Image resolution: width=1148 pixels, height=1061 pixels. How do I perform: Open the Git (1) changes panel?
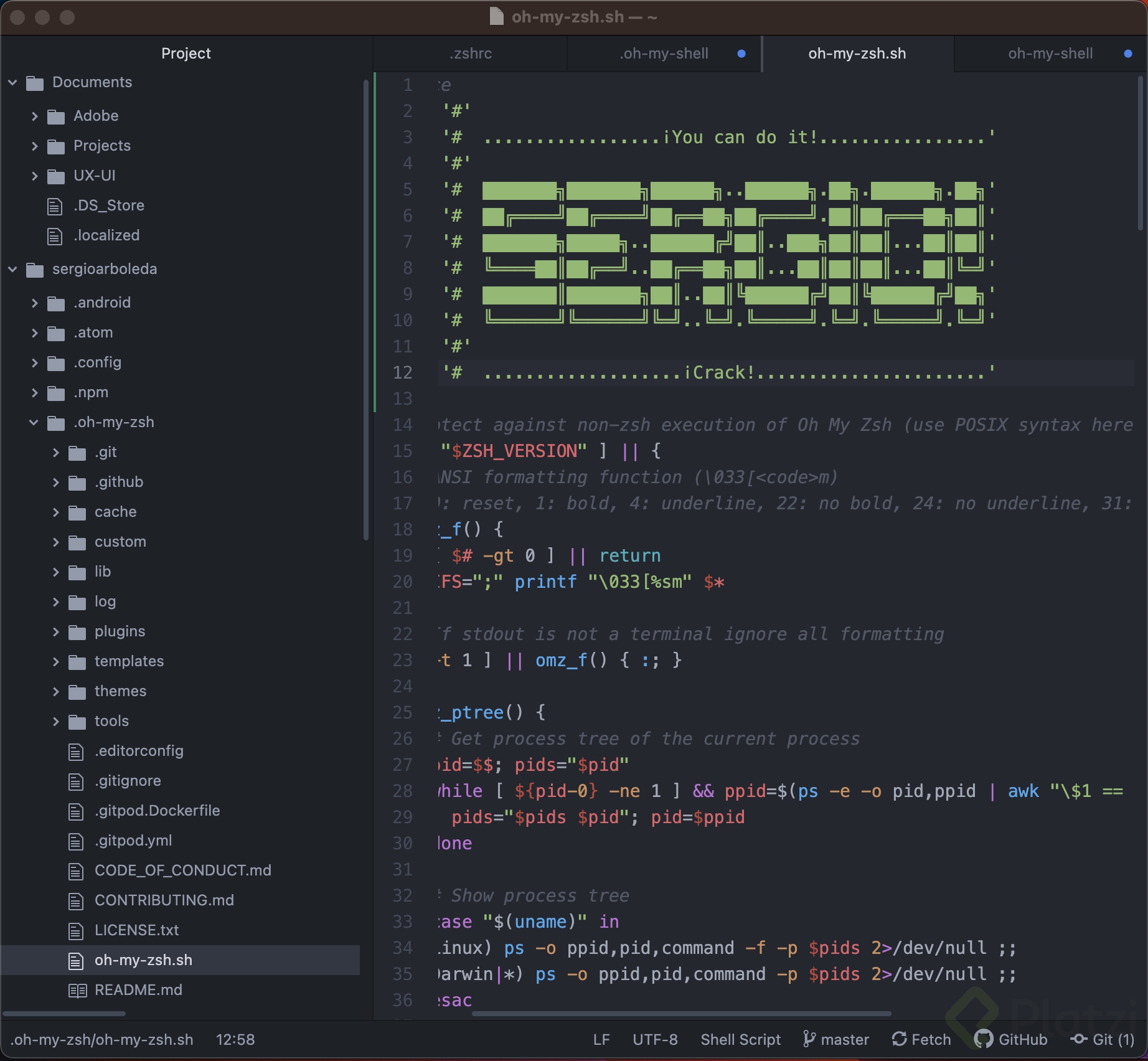1103,1039
